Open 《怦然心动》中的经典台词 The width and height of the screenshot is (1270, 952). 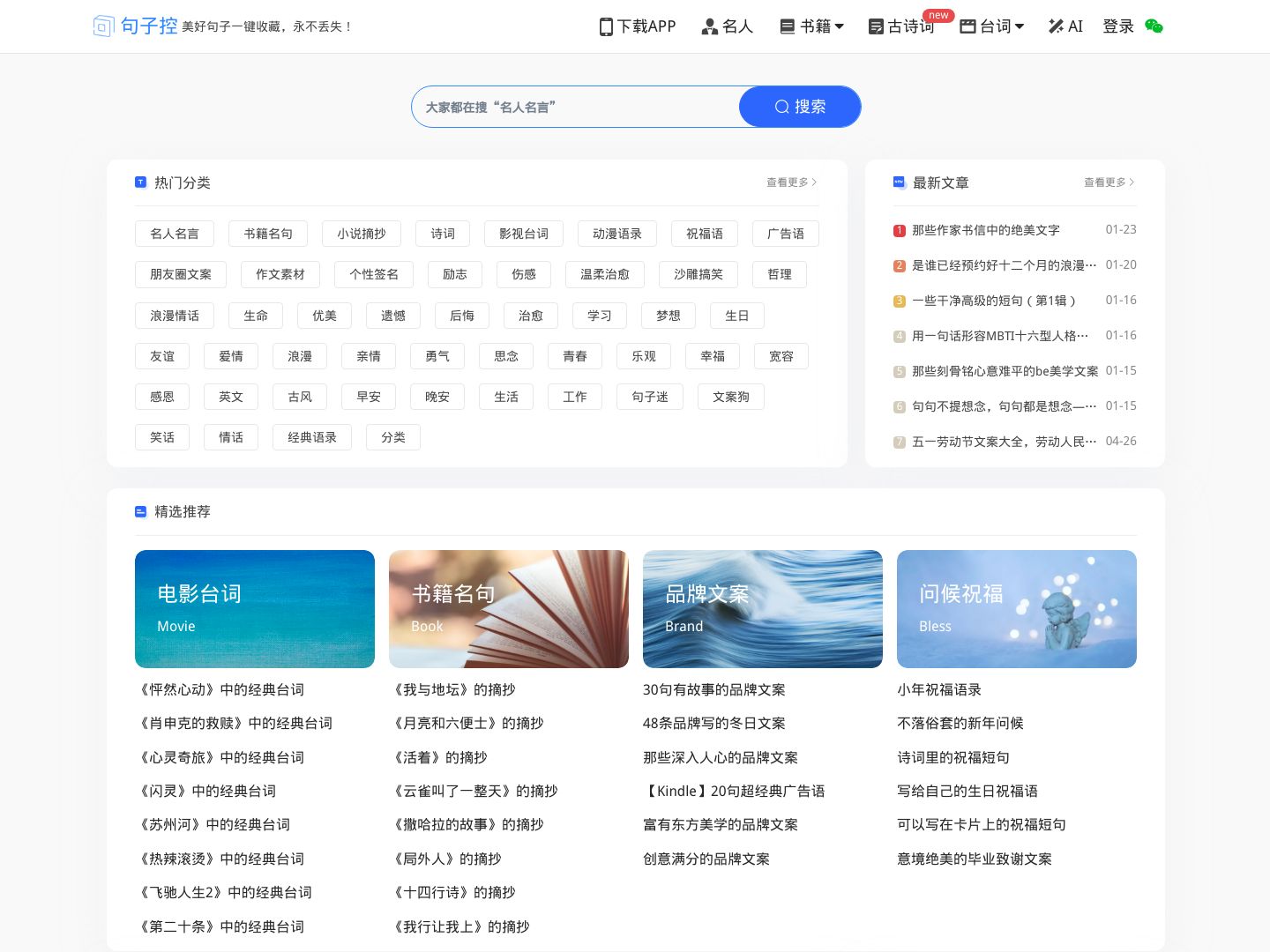(220, 689)
